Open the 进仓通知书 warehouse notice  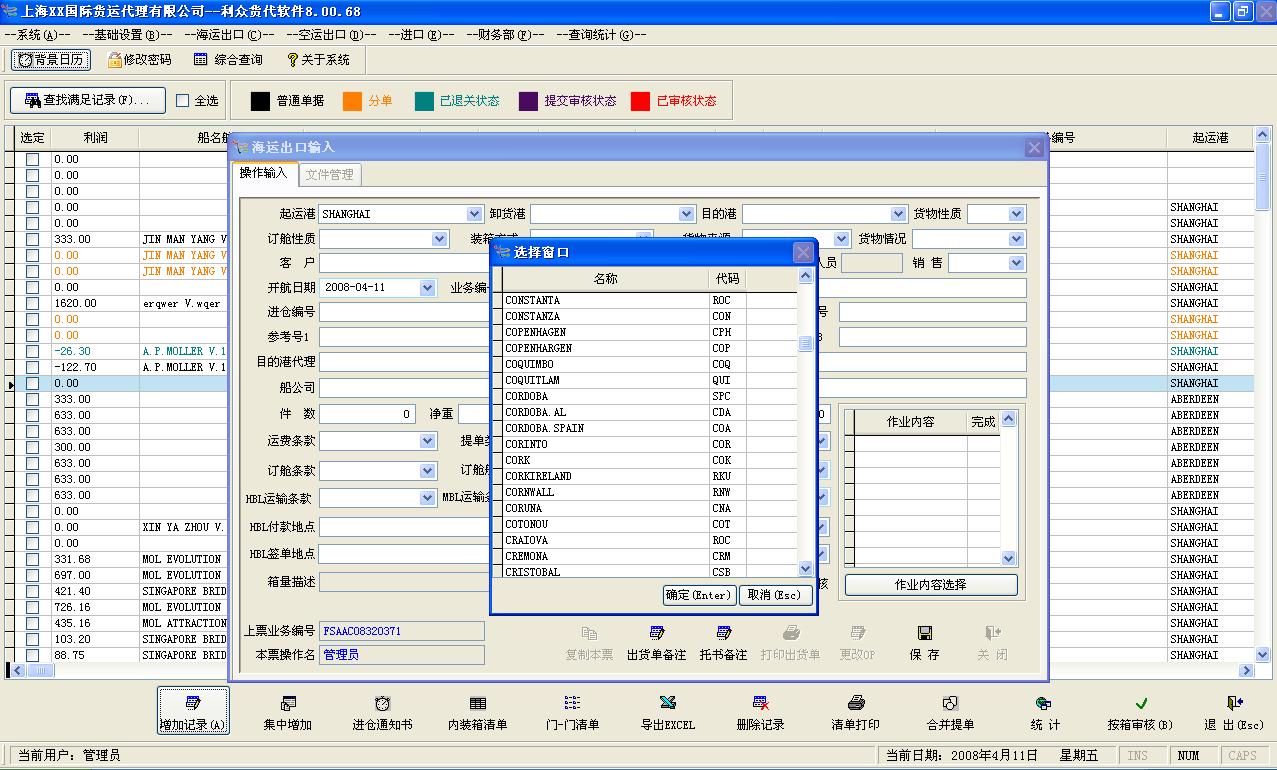point(382,711)
